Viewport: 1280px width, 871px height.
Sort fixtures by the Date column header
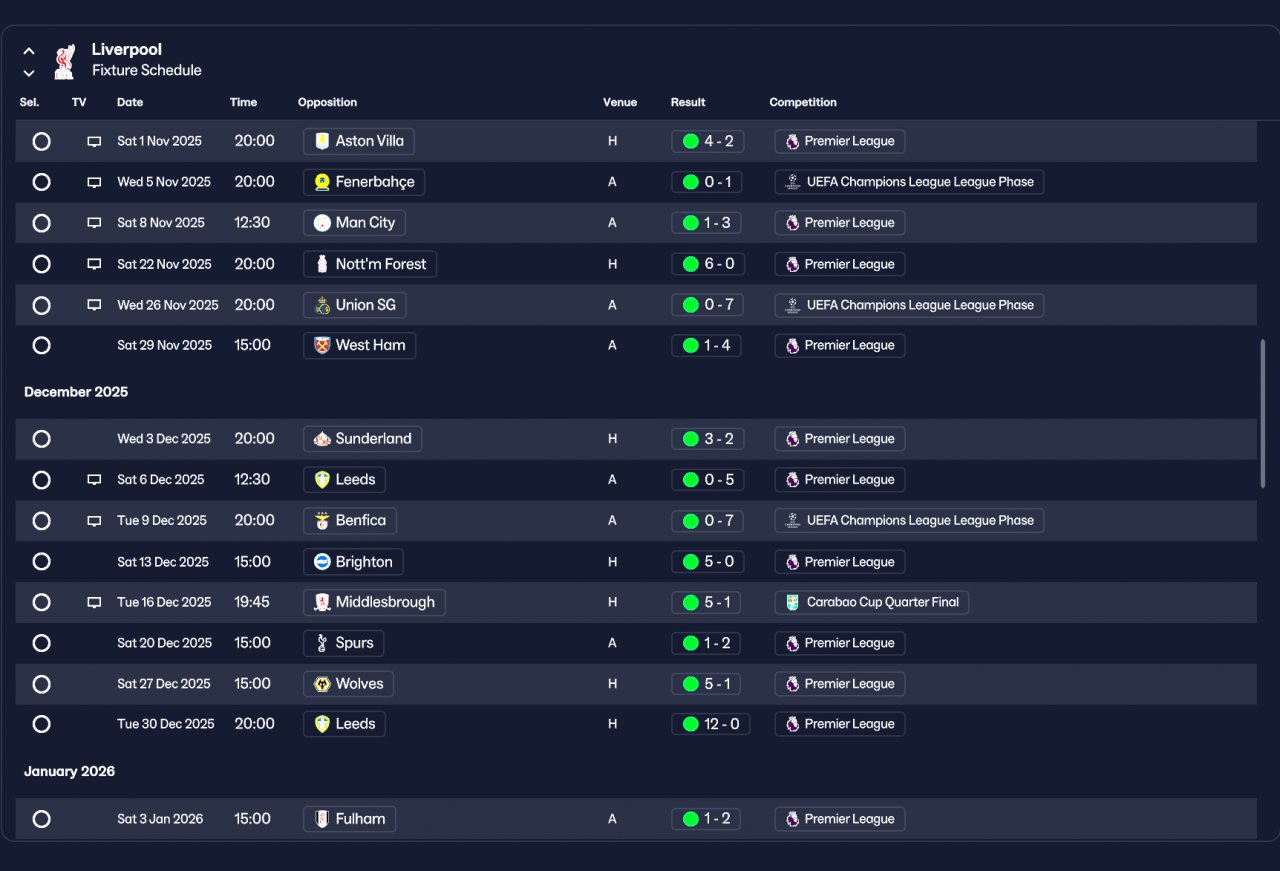[x=130, y=102]
